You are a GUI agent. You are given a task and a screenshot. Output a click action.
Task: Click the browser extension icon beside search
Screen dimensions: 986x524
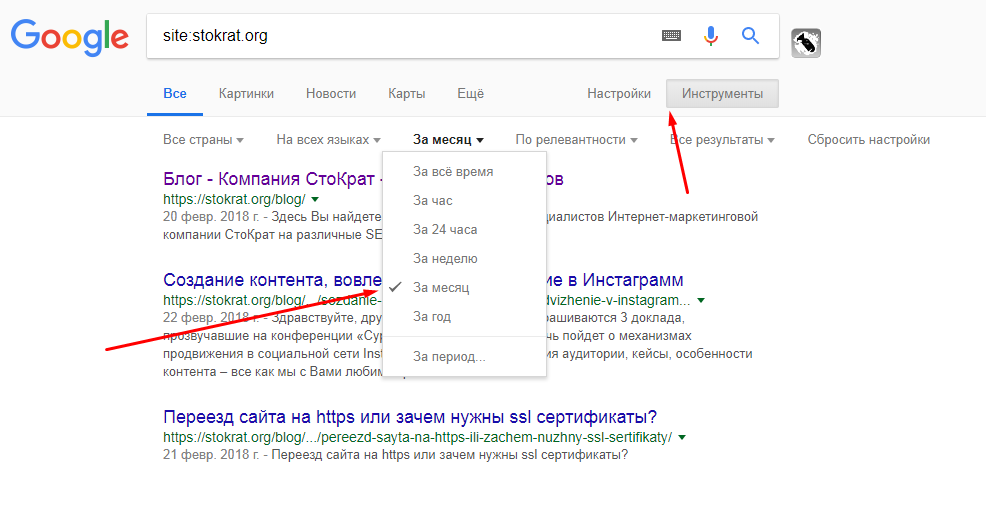coord(805,42)
